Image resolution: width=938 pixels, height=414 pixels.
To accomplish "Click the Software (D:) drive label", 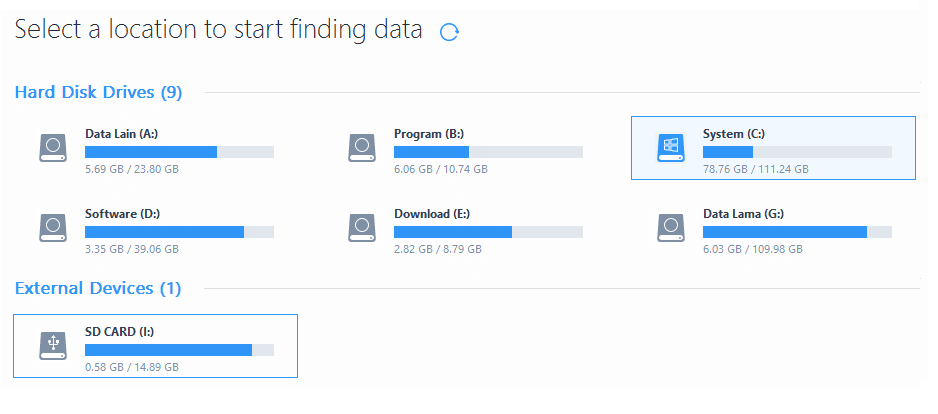I will coord(123,214).
